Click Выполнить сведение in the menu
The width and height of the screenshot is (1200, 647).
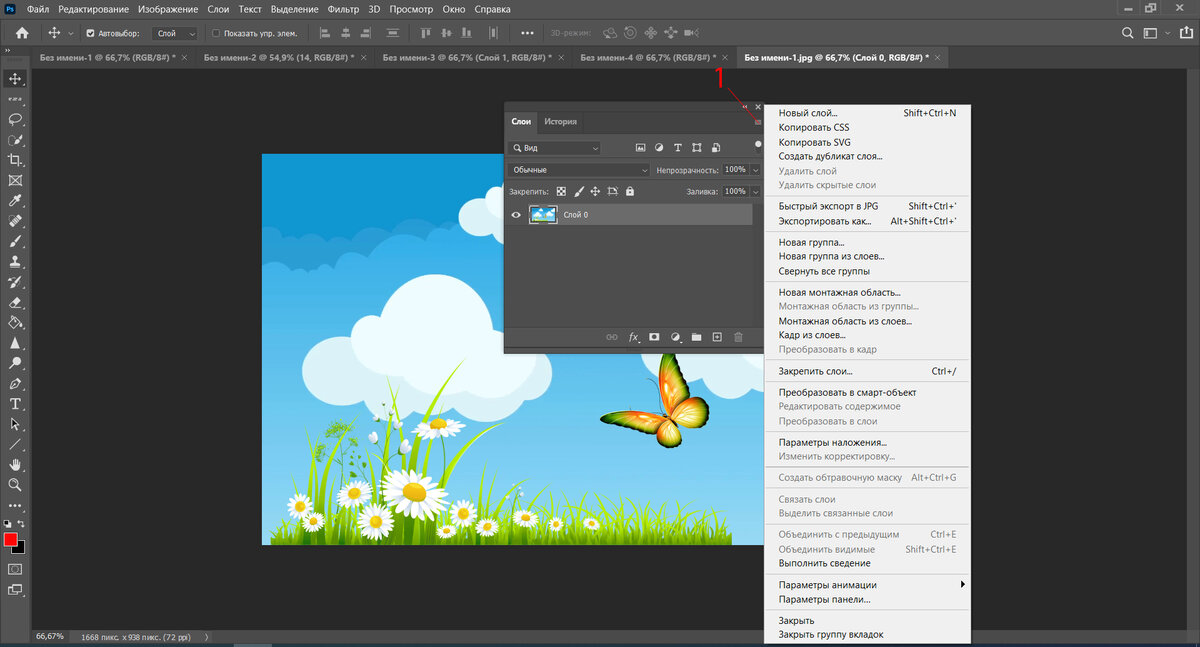pos(824,563)
